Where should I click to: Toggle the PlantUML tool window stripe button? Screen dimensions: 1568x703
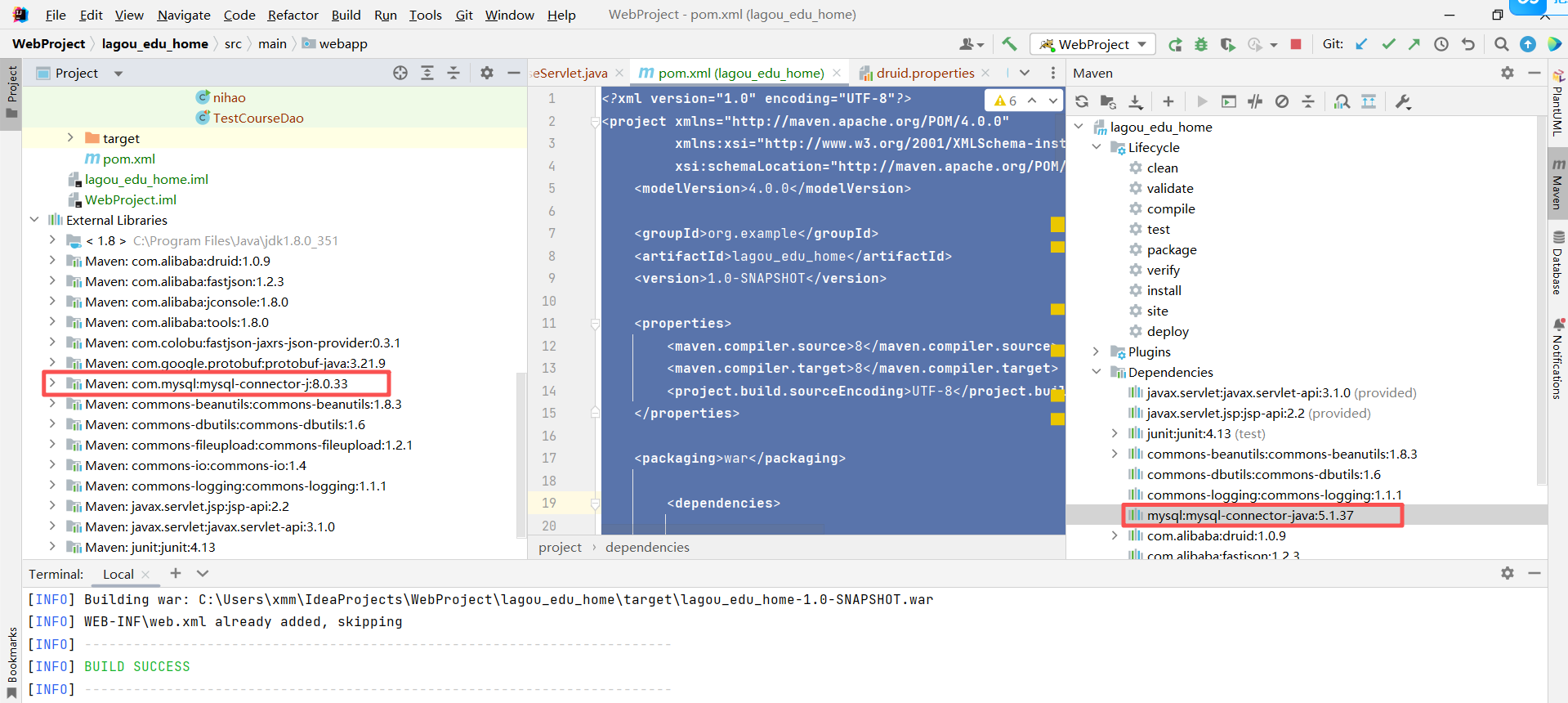click(x=1558, y=104)
